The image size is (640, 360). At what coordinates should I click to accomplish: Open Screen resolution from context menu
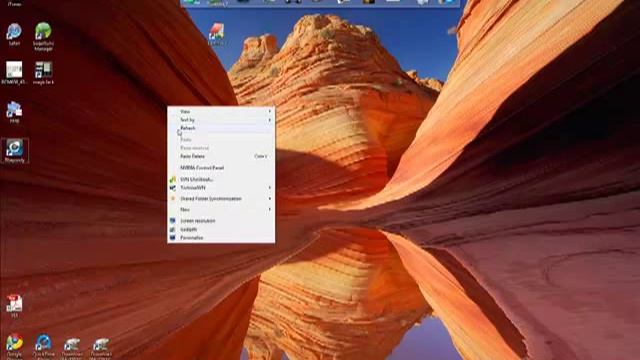[221, 221]
